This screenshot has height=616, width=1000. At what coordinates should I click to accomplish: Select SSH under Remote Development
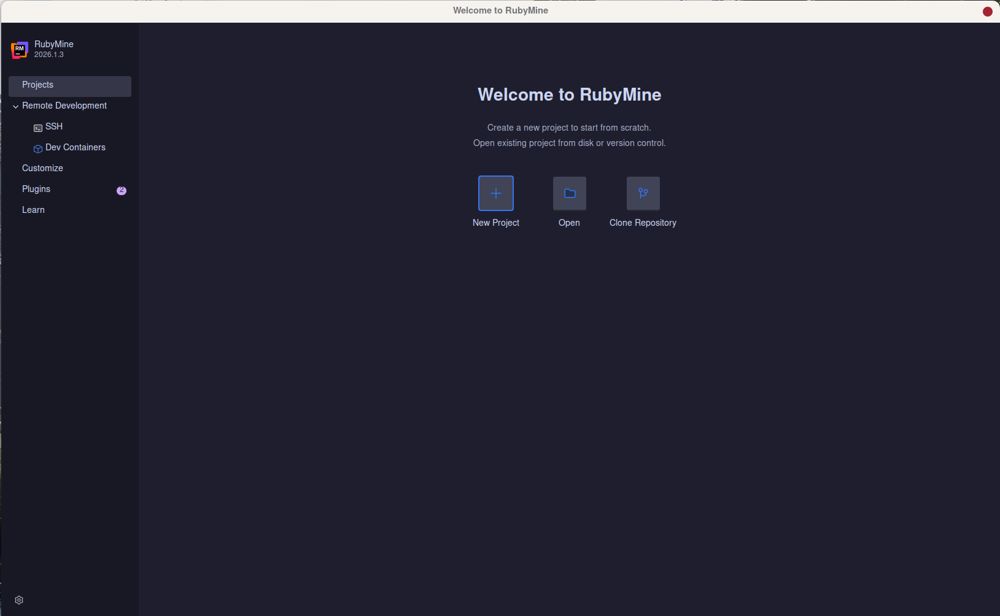pos(54,127)
